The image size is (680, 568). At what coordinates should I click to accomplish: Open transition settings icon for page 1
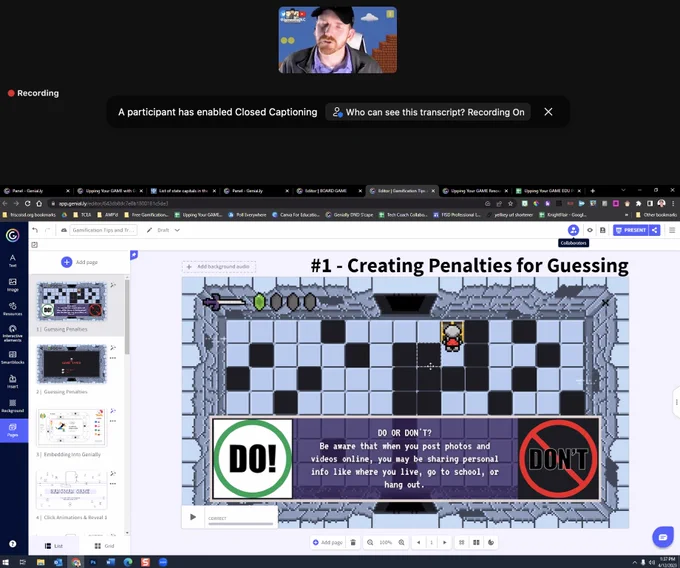113,285
